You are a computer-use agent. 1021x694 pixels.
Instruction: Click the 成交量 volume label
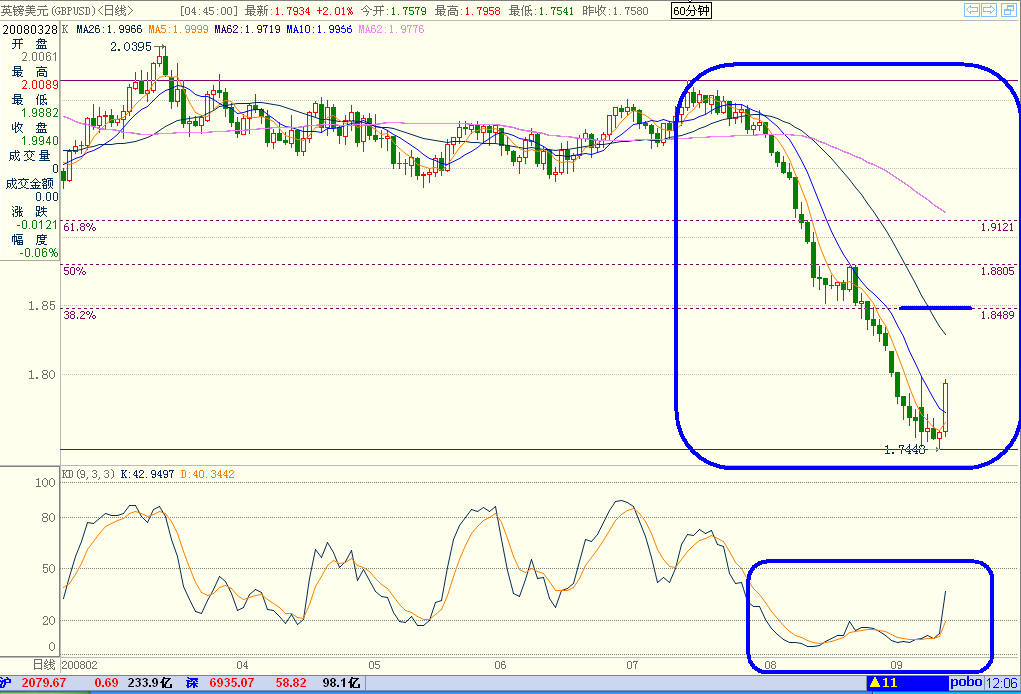[29, 156]
